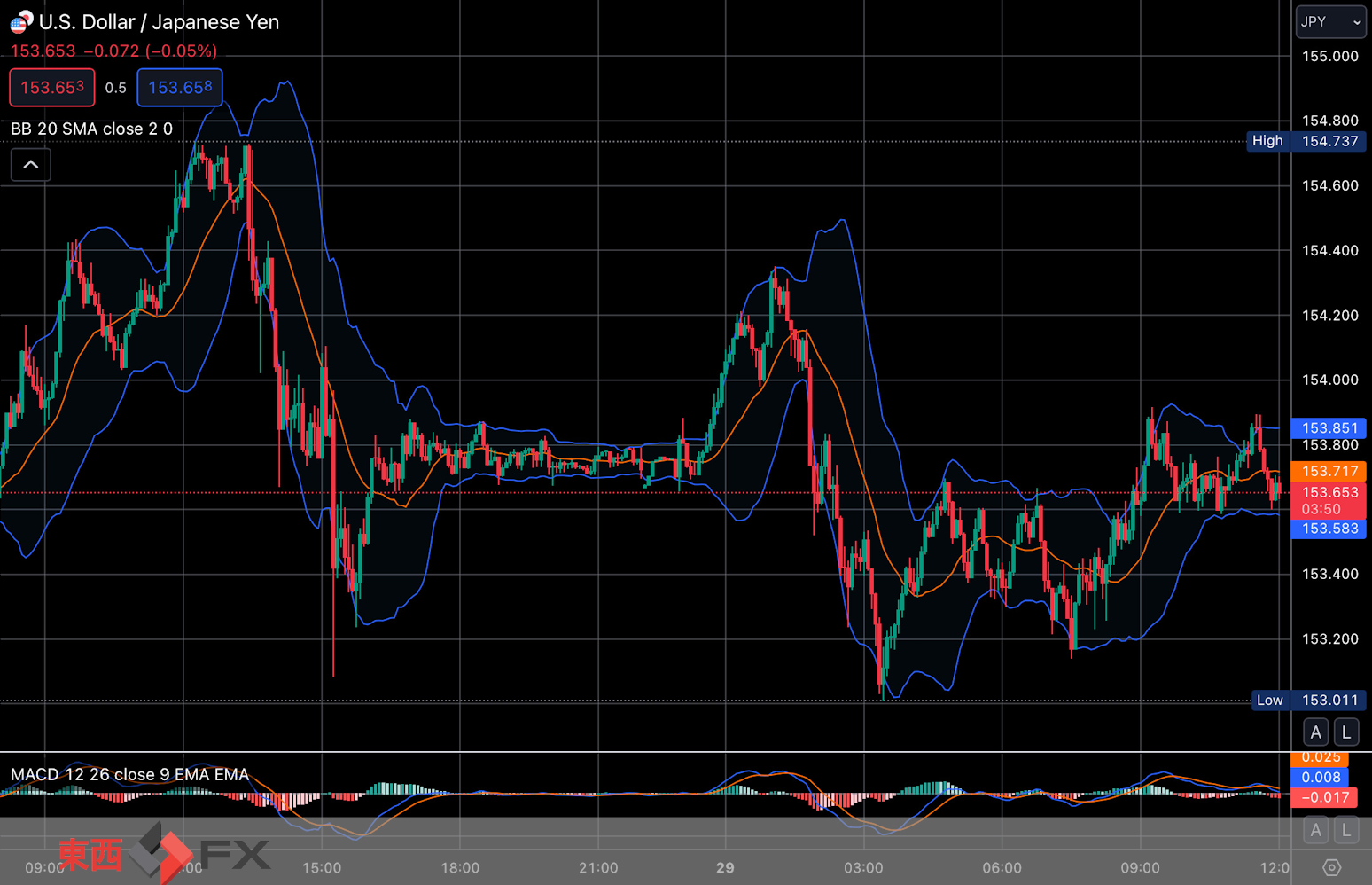Viewport: 1372px width, 885px height.
Task: Select the MACD 12 26 close indicator label
Action: (129, 774)
